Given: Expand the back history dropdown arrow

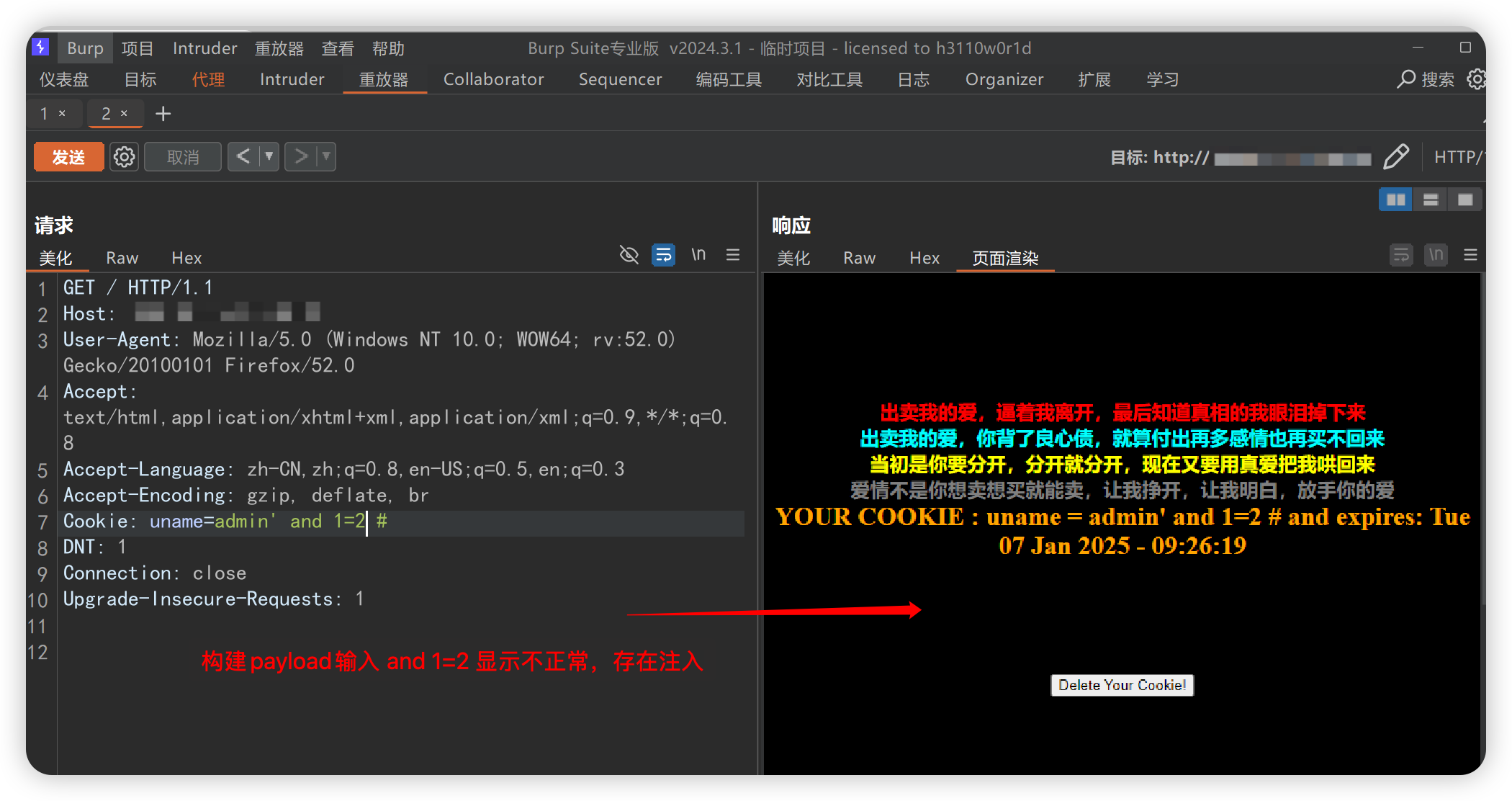Looking at the screenshot, I should click(x=269, y=156).
